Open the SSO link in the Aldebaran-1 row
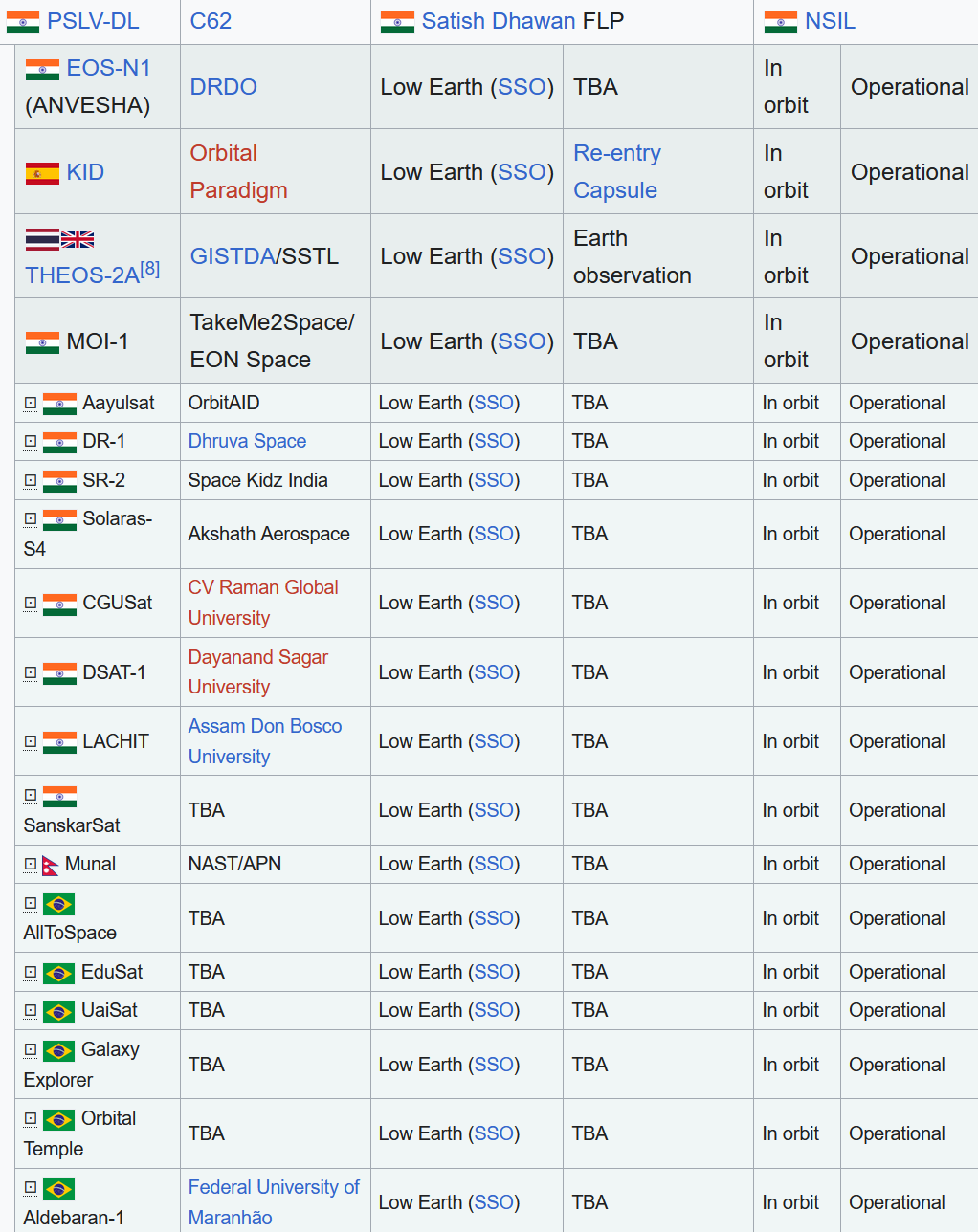The height and width of the screenshot is (1232, 978). point(494,1202)
